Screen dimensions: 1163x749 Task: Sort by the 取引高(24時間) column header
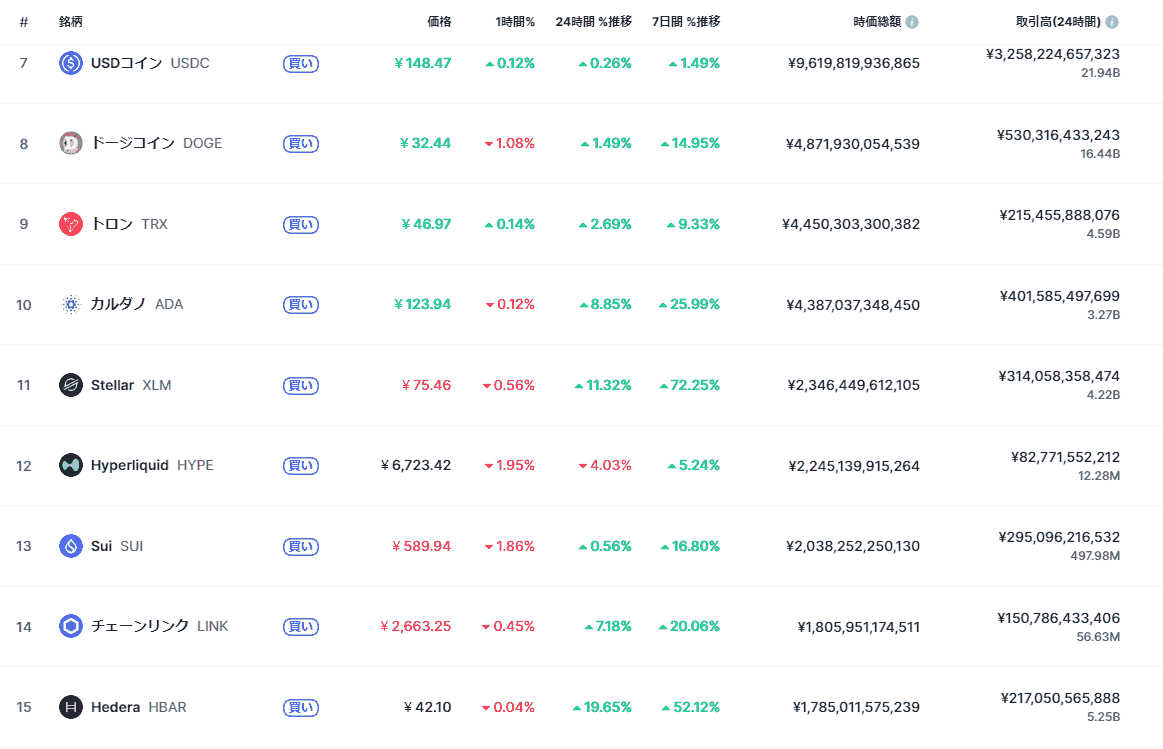1058,22
